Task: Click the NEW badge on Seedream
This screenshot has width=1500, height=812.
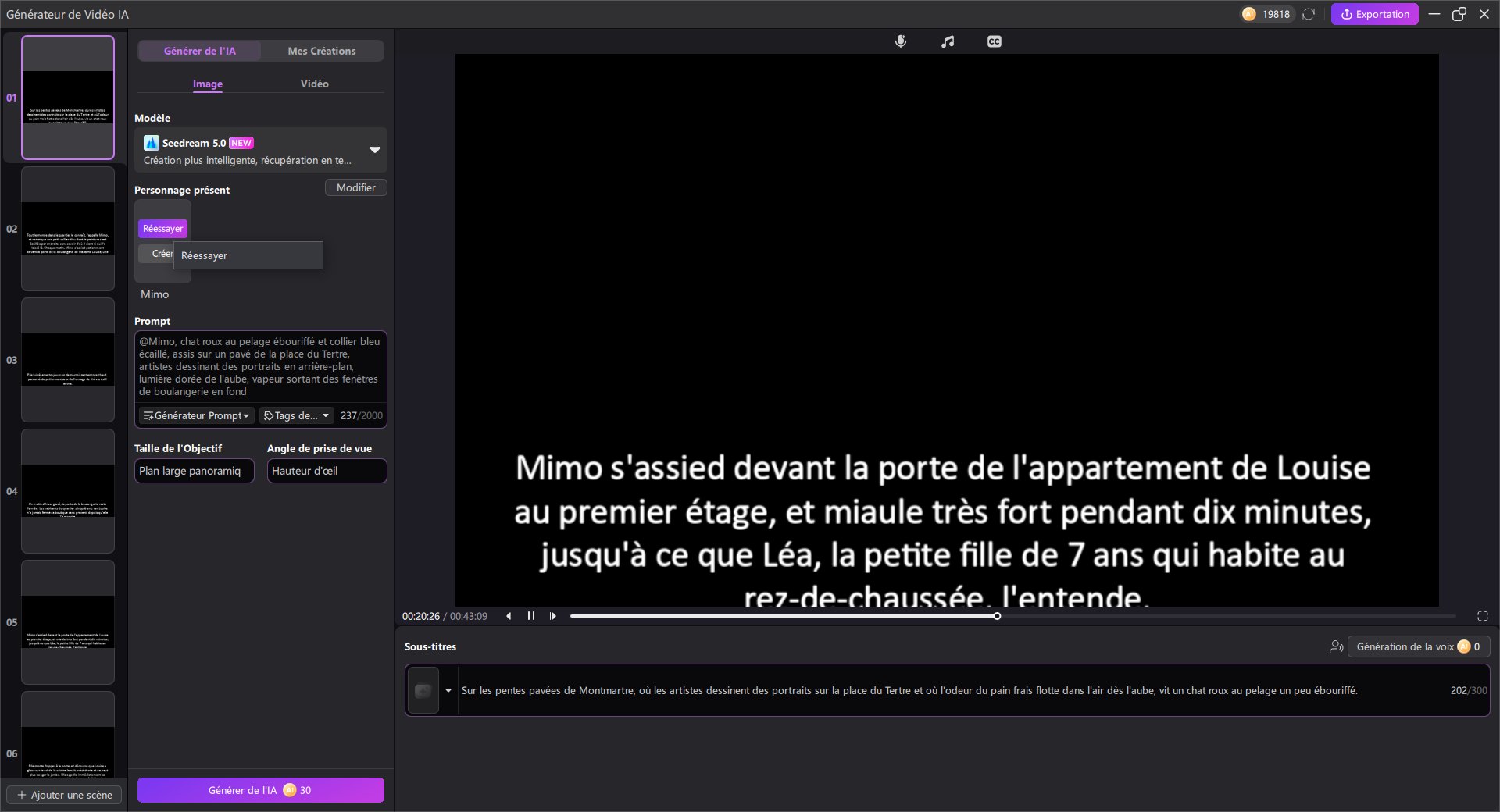Action: click(x=241, y=143)
